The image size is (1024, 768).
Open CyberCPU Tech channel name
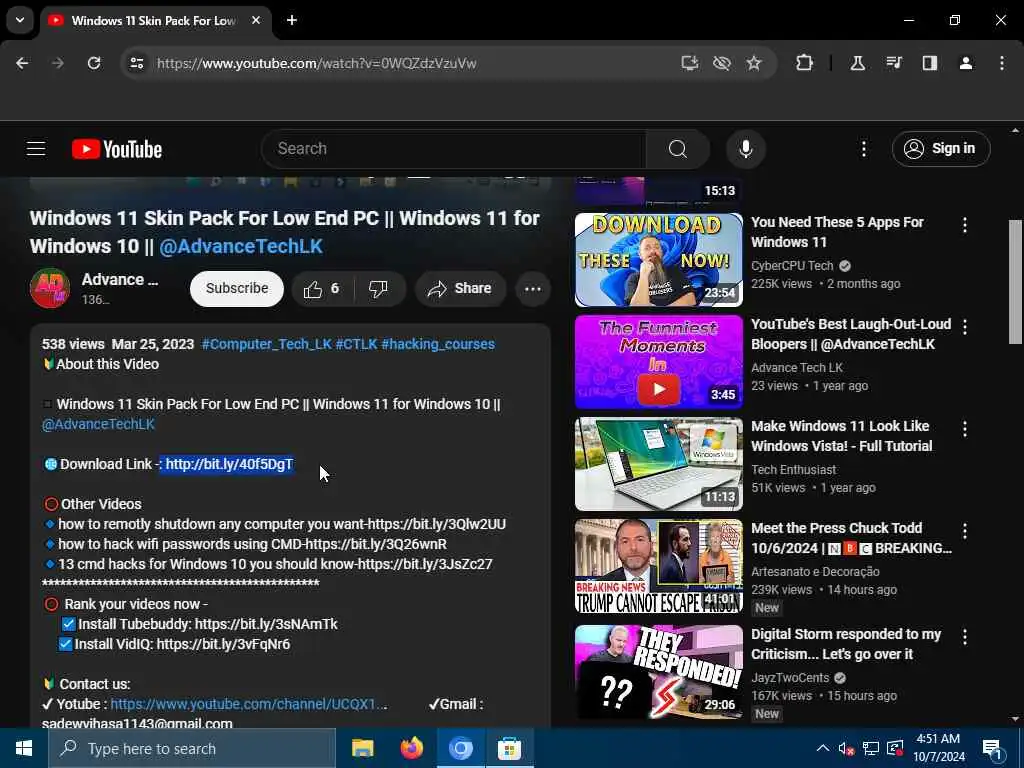pyautogui.click(x=792, y=266)
